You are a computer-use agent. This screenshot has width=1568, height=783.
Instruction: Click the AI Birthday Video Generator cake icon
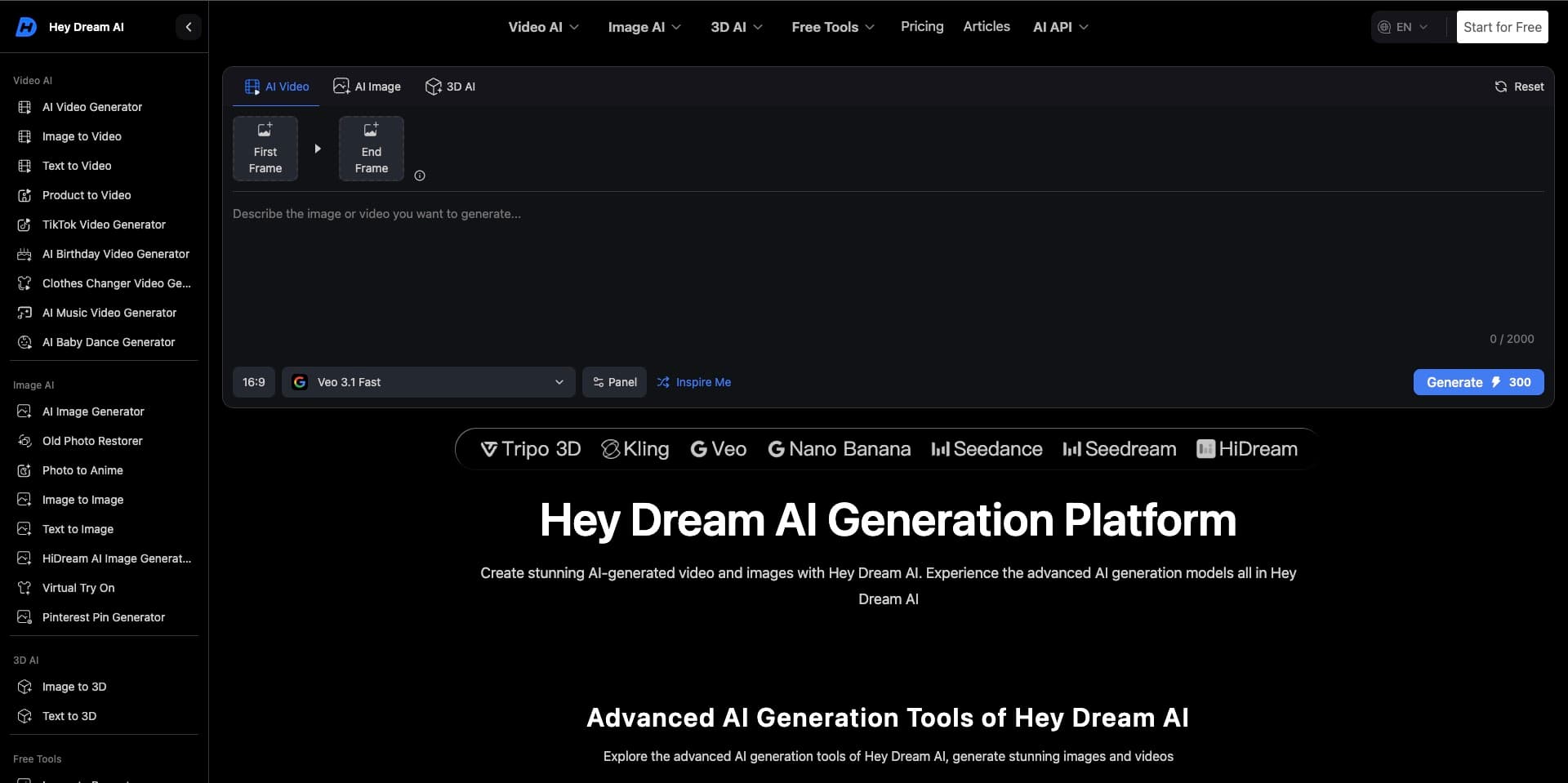(24, 254)
